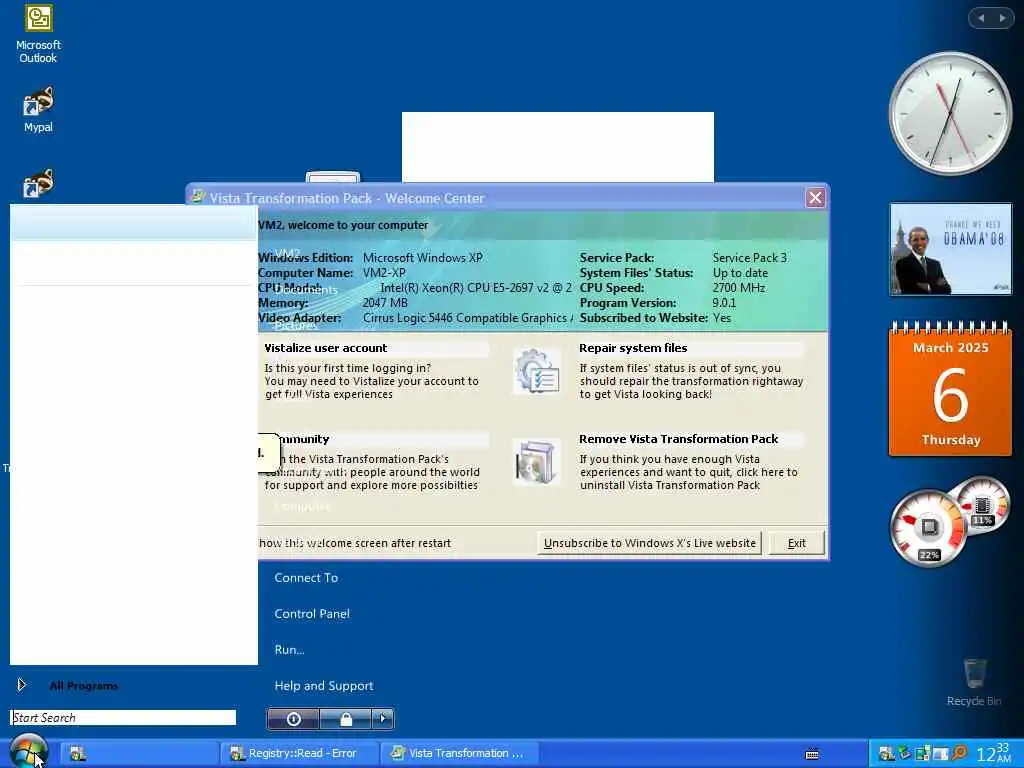1024x768 pixels.
Task: Click the window-shaped tray icon
Action: (940, 754)
